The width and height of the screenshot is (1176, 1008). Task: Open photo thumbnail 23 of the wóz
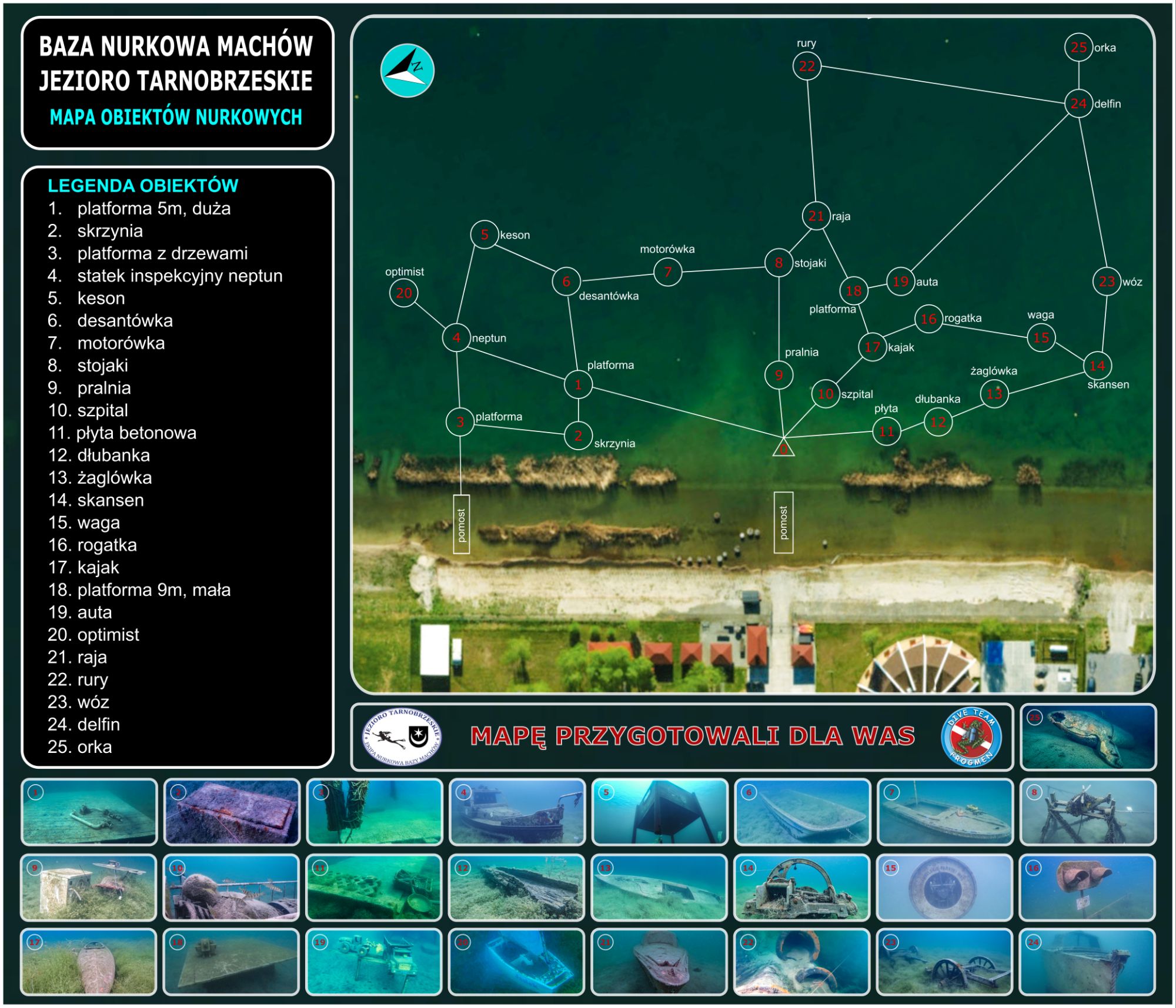pyautogui.click(x=945, y=962)
